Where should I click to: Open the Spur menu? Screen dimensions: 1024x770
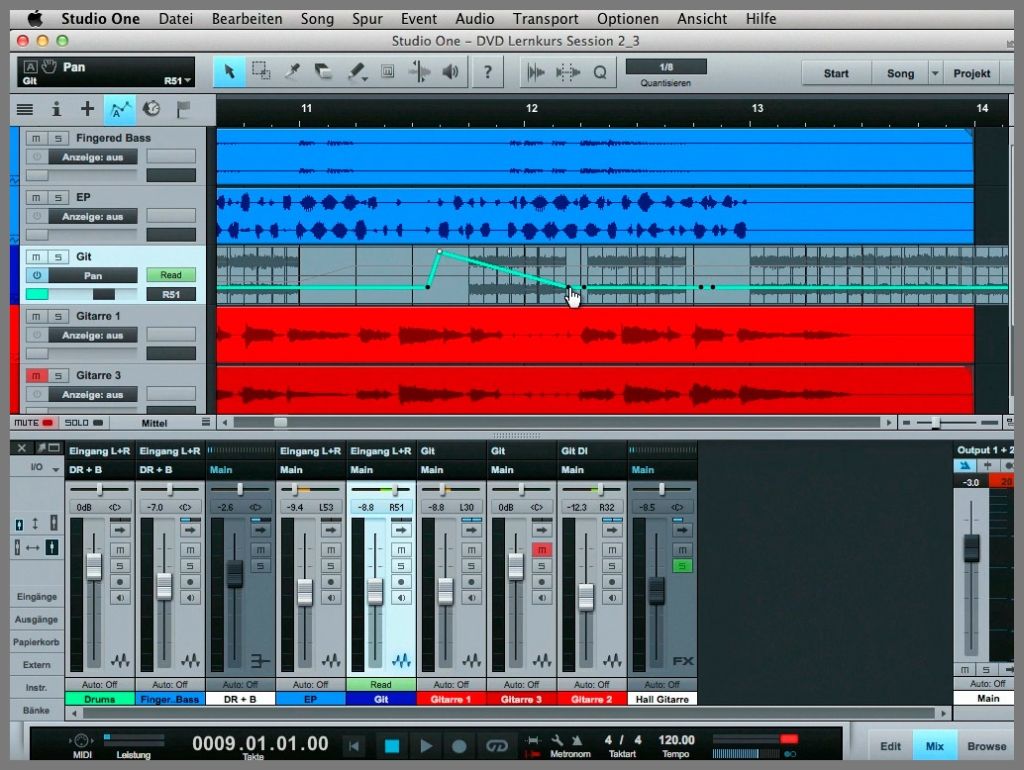[x=367, y=19]
